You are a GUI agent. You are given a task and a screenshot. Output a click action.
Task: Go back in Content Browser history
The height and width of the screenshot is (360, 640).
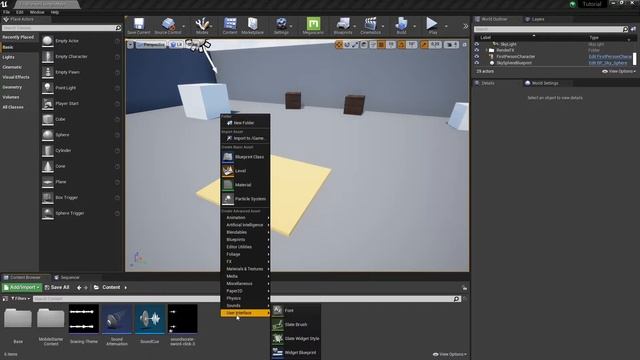[79, 288]
